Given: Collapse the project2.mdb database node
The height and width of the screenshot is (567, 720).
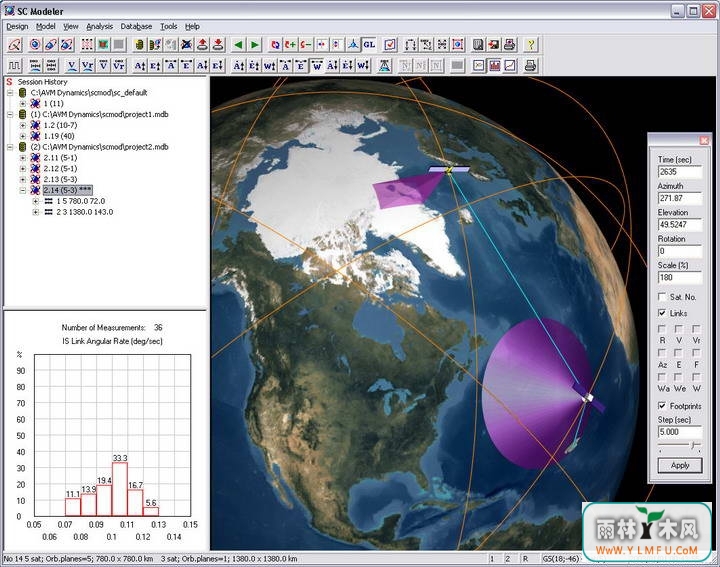Looking at the screenshot, I should 10,147.
